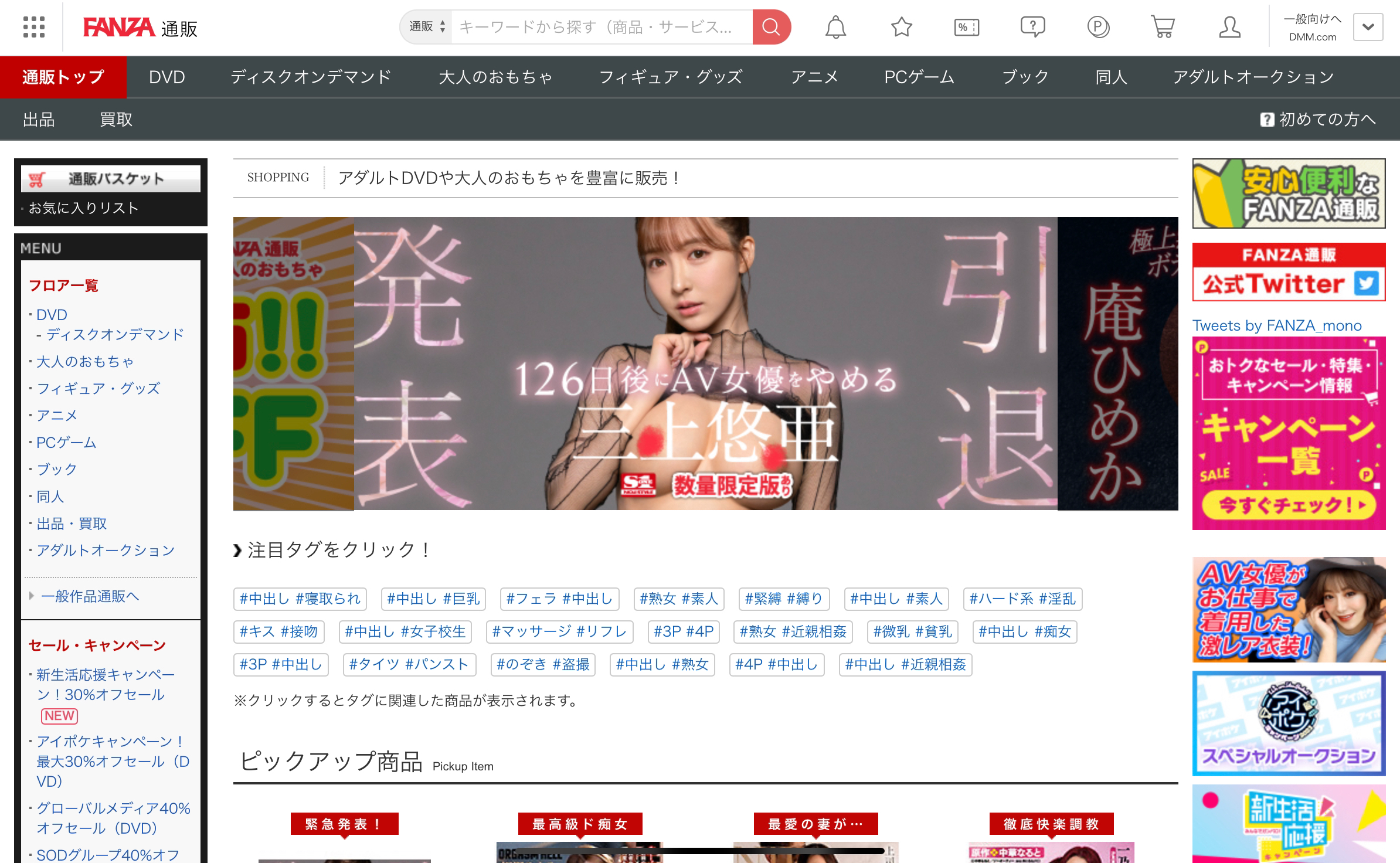This screenshot has width=1400, height=863.
Task: Open notifications bell icon
Action: (x=835, y=28)
